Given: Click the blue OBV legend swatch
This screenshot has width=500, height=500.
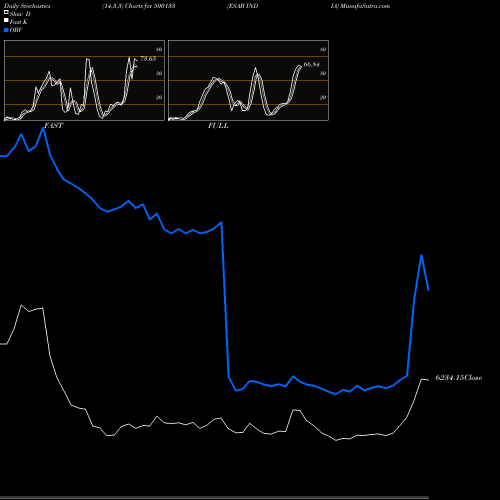Looking at the screenshot, I should (6, 30).
